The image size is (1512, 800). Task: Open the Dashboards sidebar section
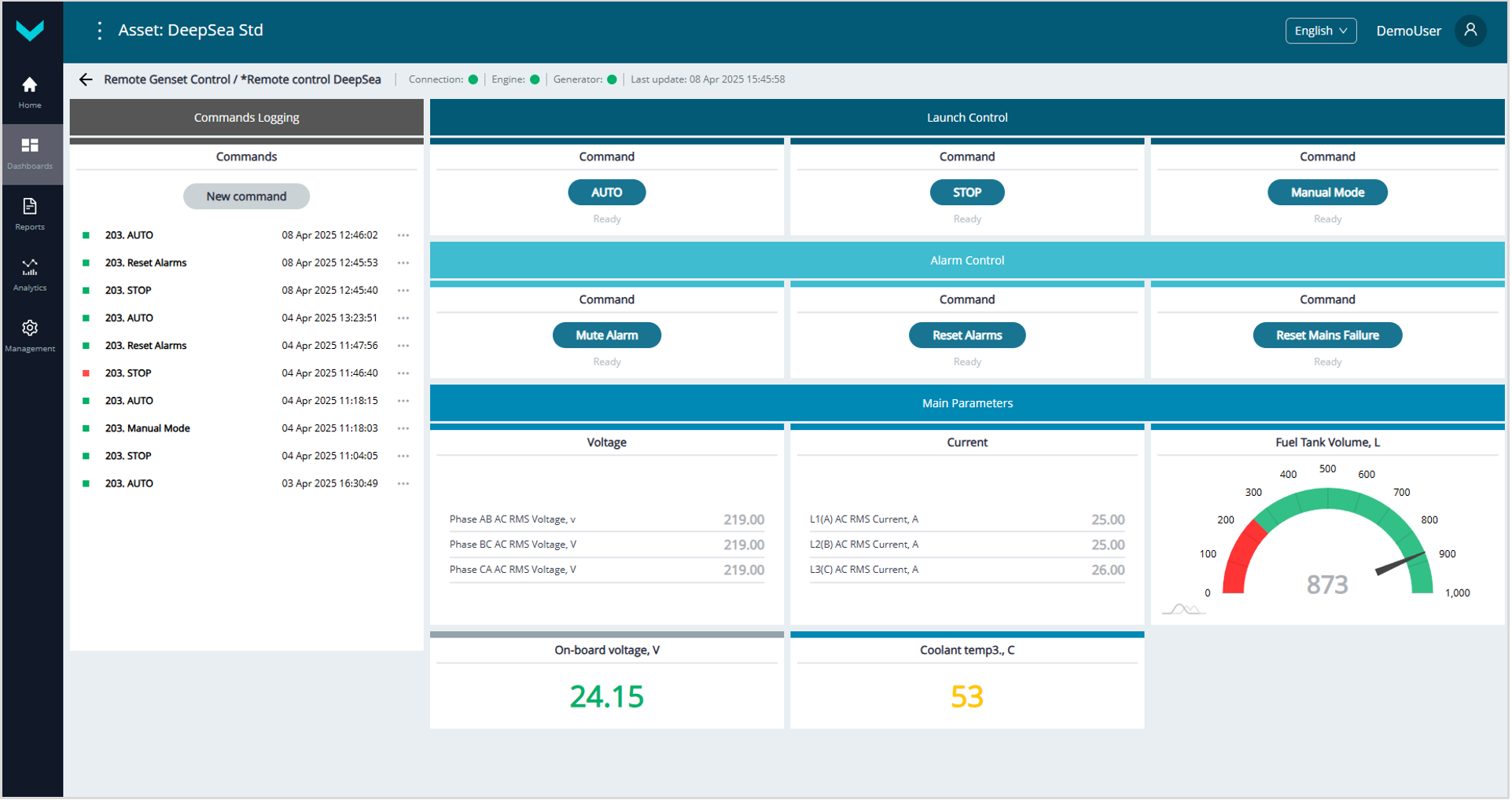tap(30, 153)
